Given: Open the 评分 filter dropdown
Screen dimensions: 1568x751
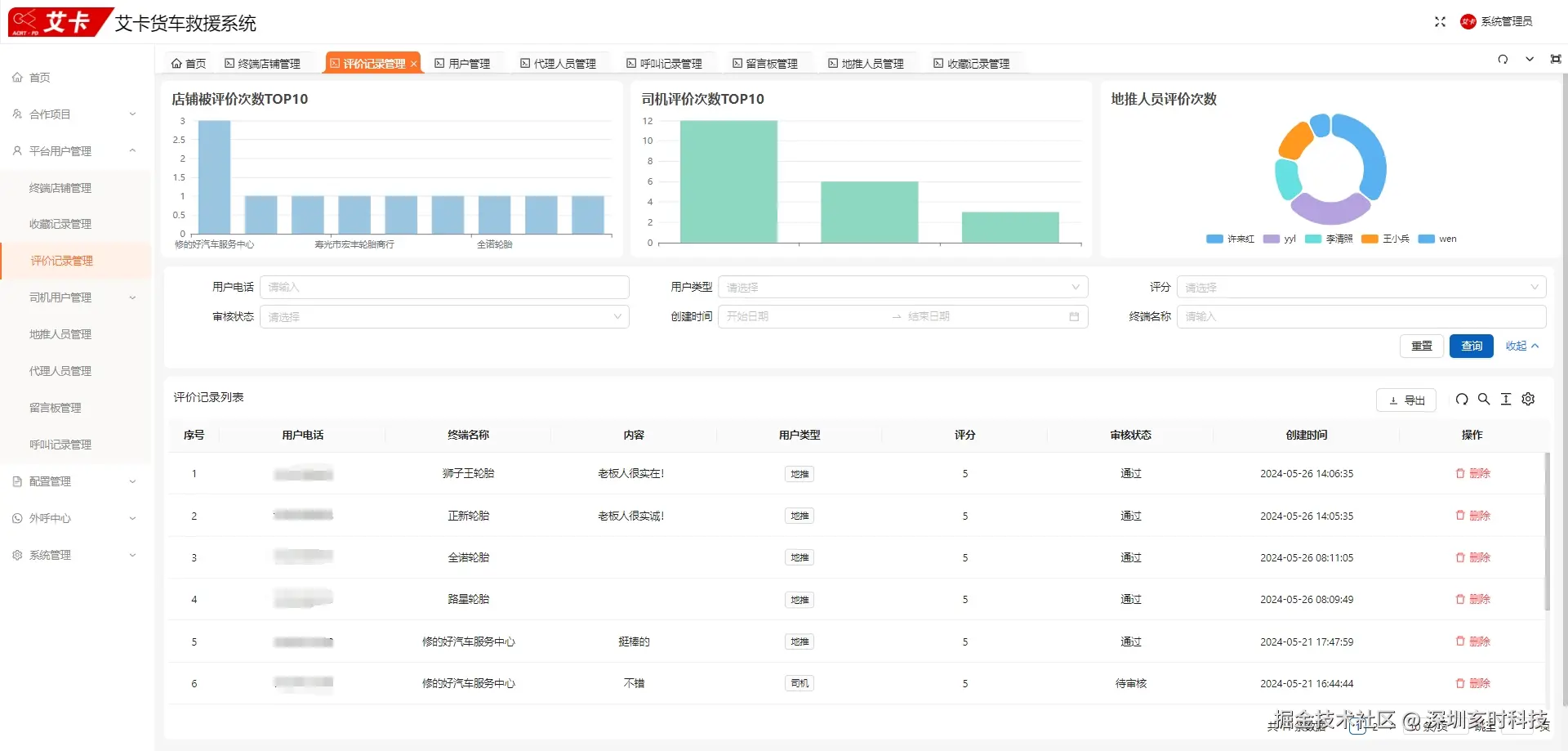Looking at the screenshot, I should click(x=1361, y=287).
